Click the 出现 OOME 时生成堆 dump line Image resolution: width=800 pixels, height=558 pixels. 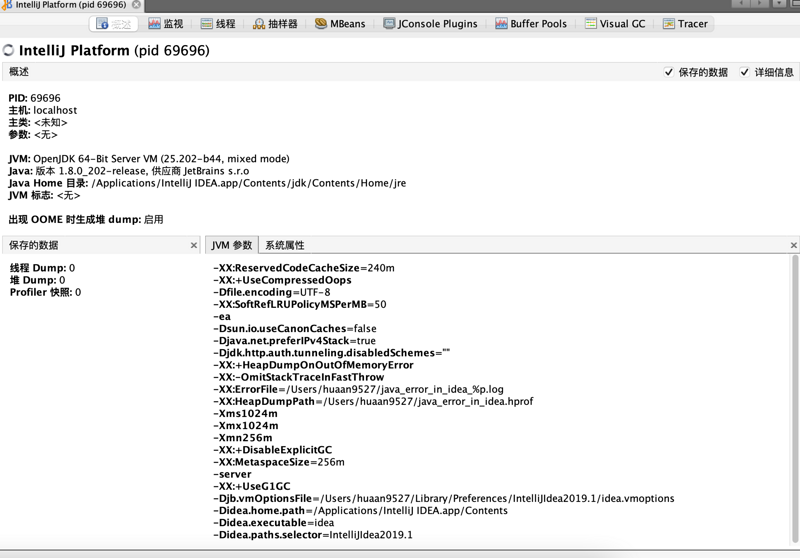[x=86, y=219]
